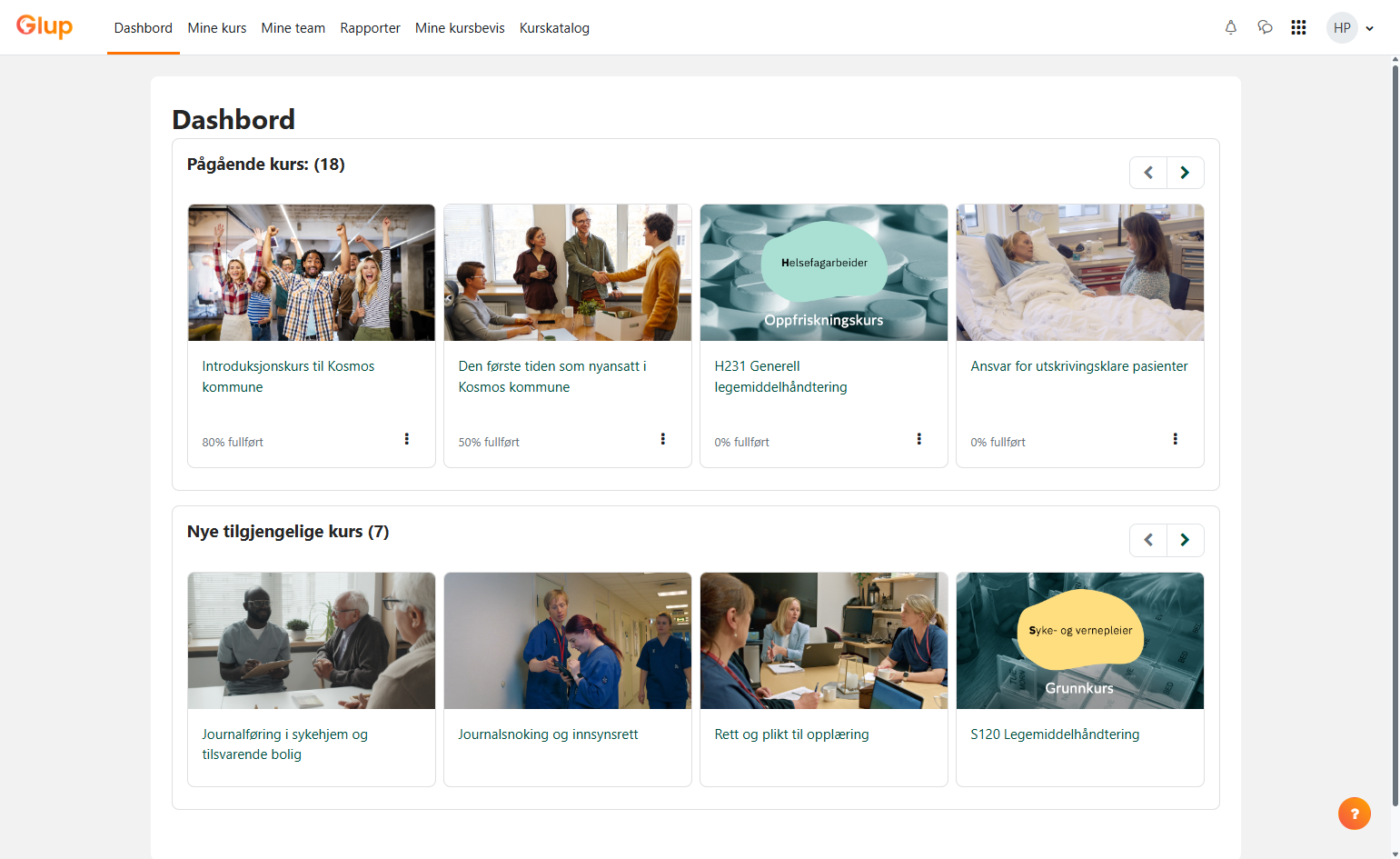
Task: Open H231 Generell legemiddelhåndtering course link
Action: pos(780,376)
